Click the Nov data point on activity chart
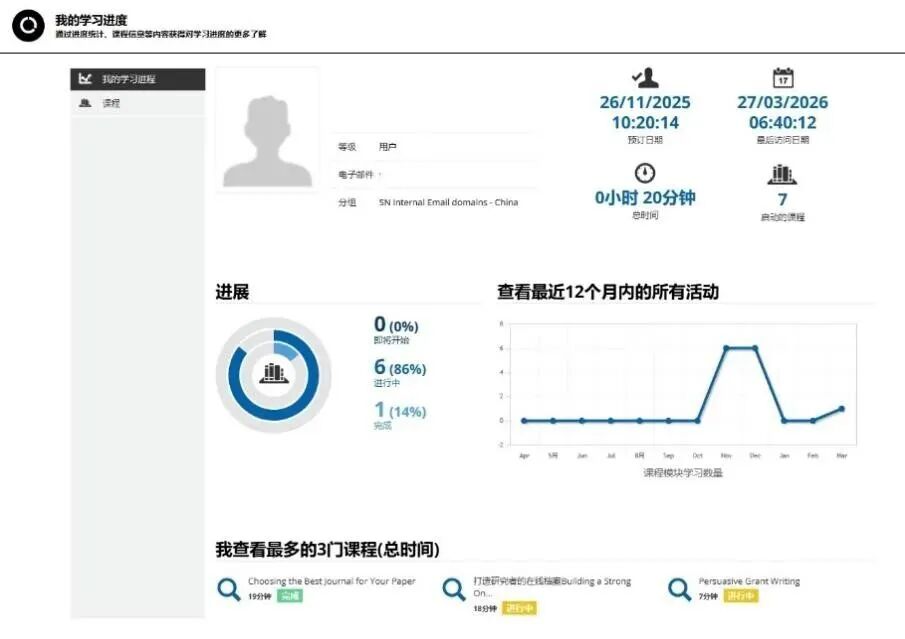Screen dimensions: 905x639 pos(726,348)
